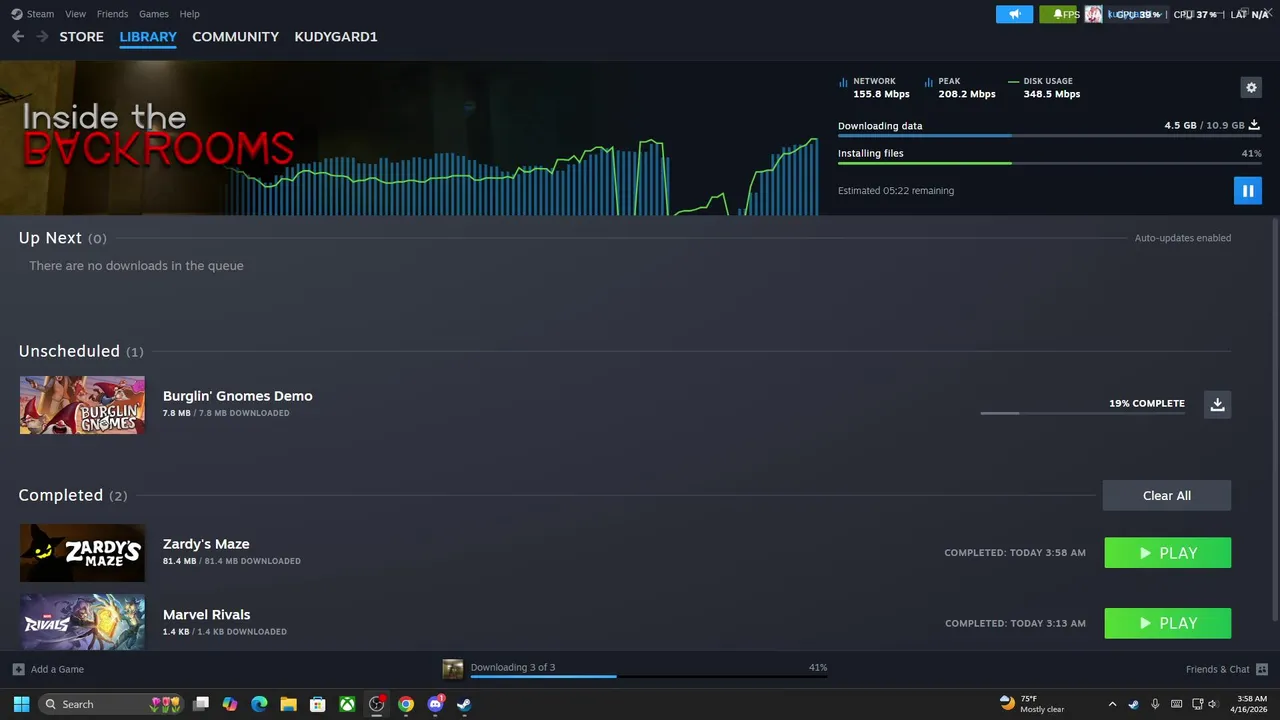Open download settings gear icon

point(1251,88)
